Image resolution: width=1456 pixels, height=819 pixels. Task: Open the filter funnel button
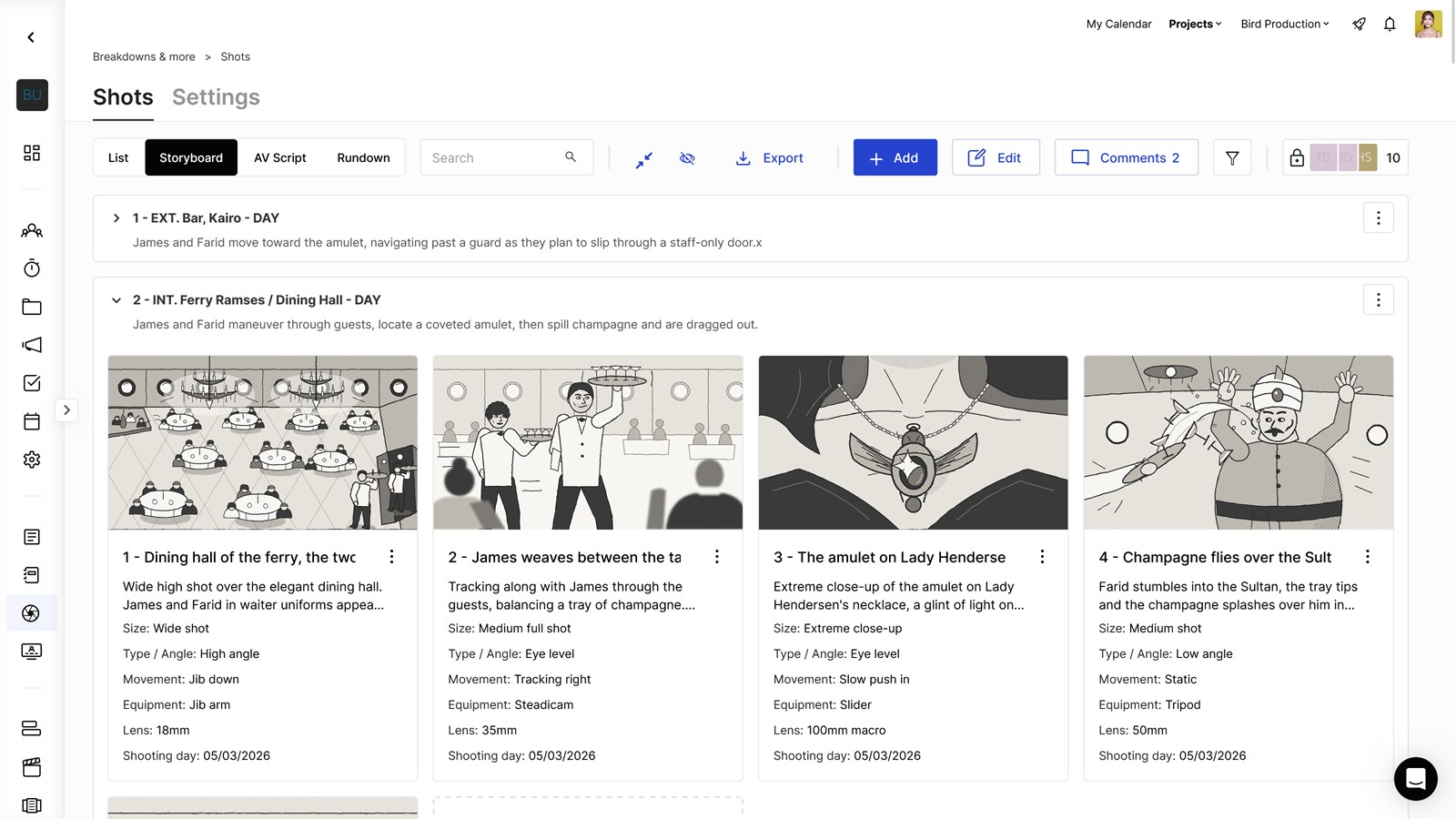click(x=1232, y=157)
